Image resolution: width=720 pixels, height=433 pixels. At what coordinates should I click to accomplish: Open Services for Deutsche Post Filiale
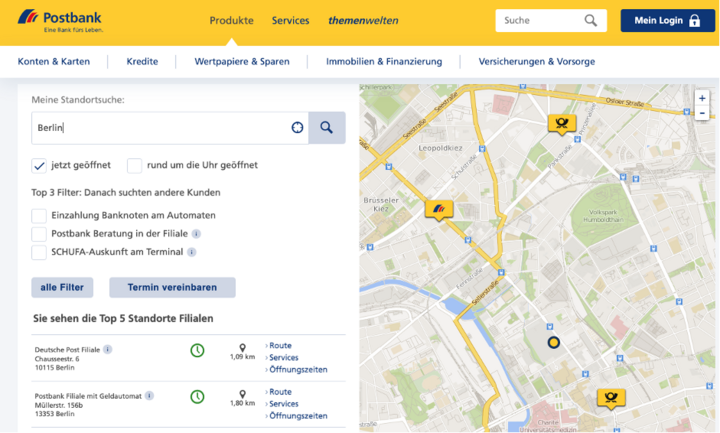[283, 357]
